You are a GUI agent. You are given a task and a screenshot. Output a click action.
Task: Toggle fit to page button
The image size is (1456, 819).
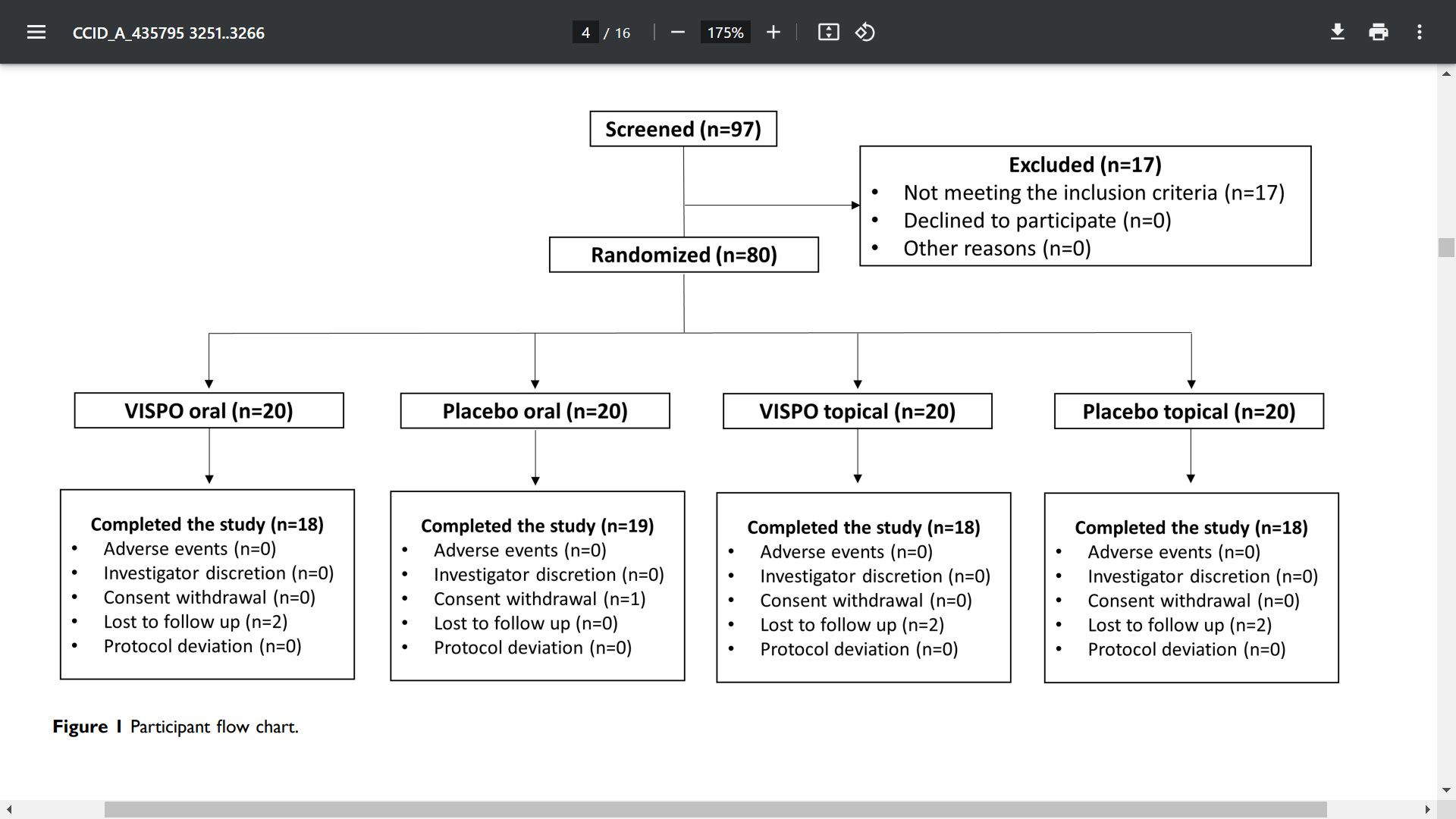[828, 32]
